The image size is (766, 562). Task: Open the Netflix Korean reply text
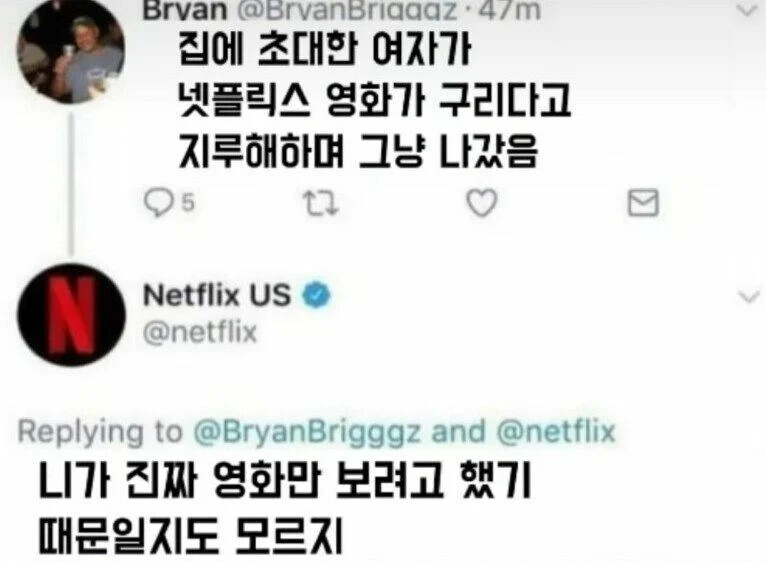(284, 508)
